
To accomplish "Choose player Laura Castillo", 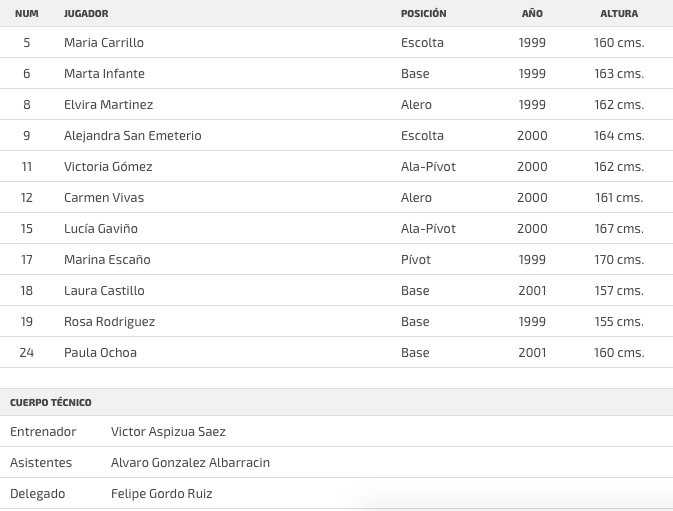I will [104, 291].
